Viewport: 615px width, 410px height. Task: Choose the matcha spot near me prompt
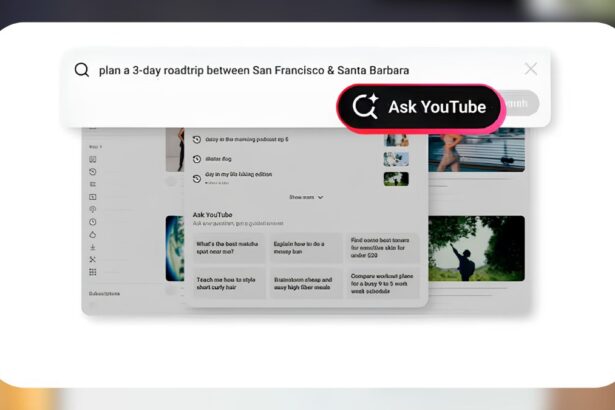click(229, 248)
